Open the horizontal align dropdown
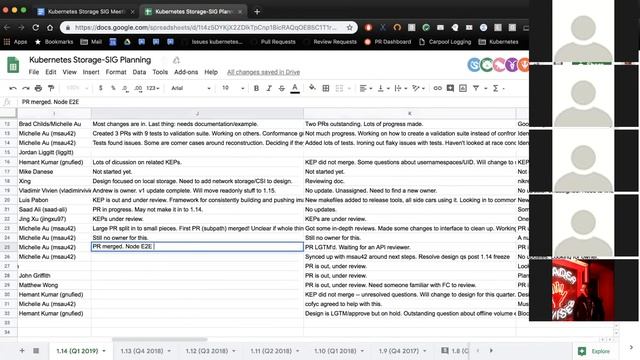640x360 pixels. pyautogui.click(x=366, y=88)
